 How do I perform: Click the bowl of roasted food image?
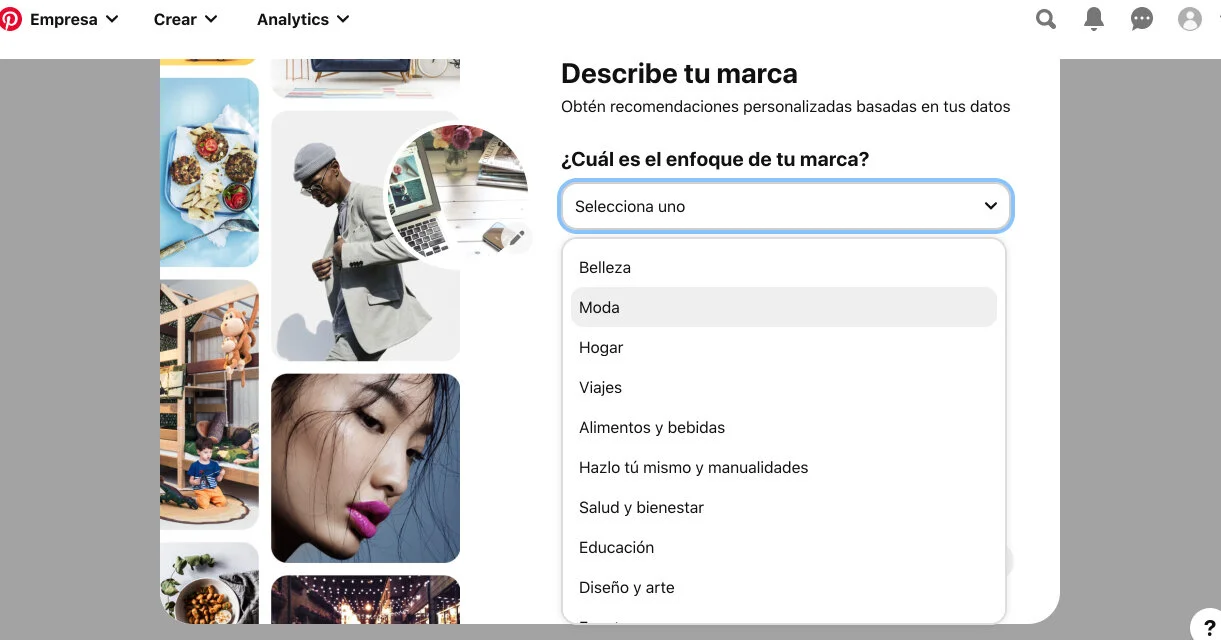(209, 583)
